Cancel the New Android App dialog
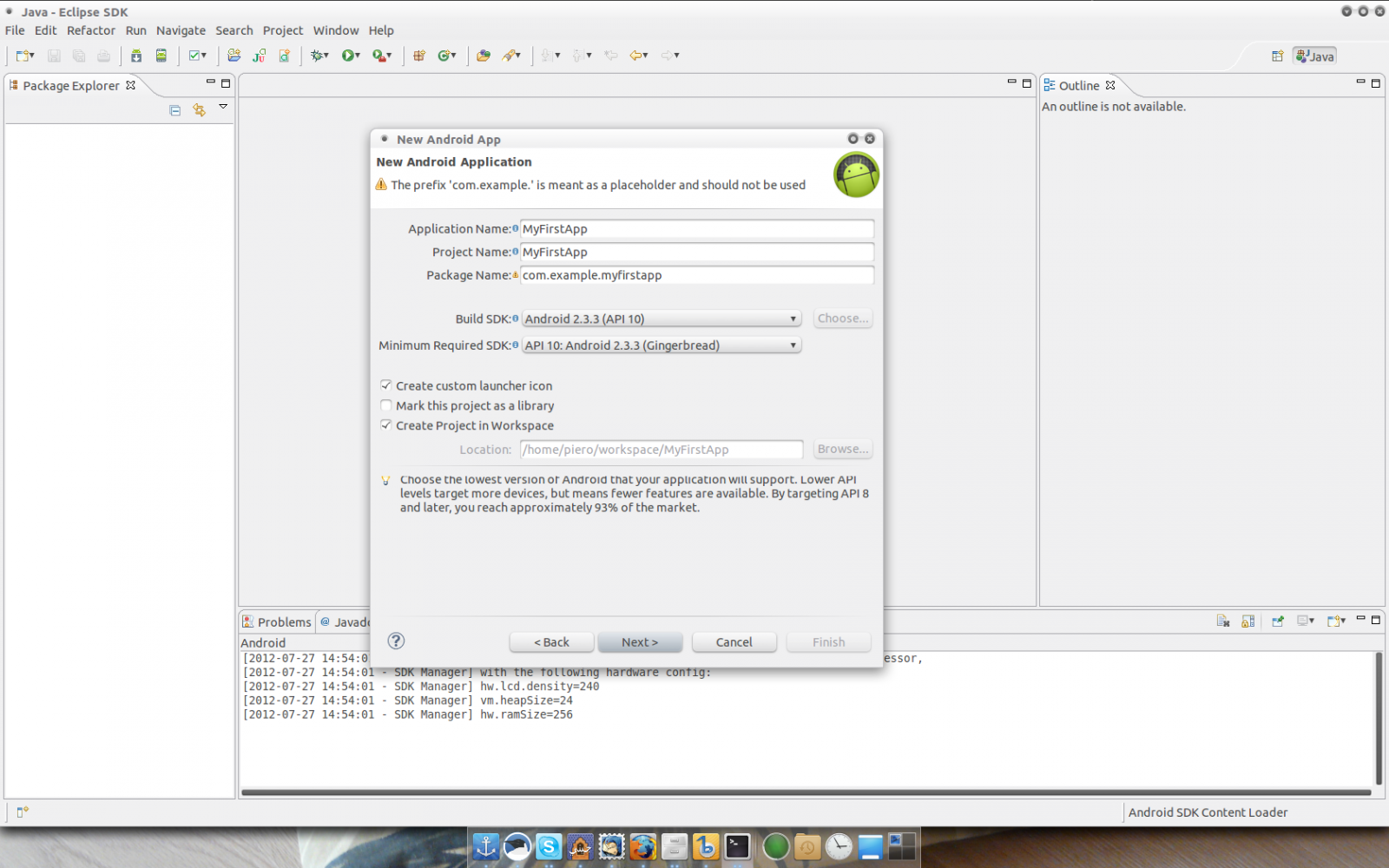Viewport: 1389px width, 868px height. [x=734, y=642]
